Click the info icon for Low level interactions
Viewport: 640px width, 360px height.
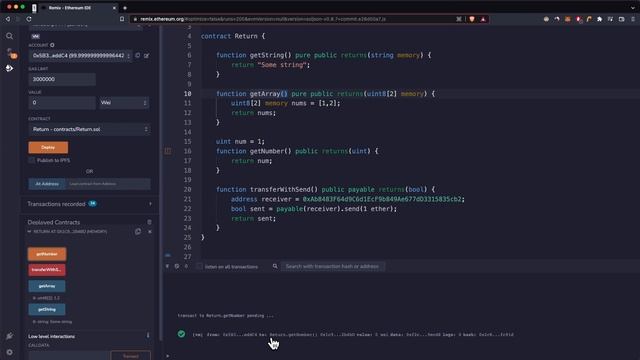148,336
